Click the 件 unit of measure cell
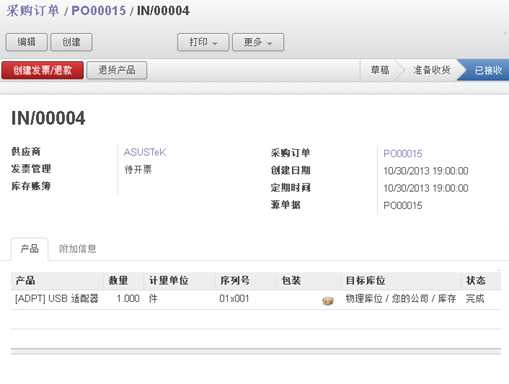 coord(153,299)
